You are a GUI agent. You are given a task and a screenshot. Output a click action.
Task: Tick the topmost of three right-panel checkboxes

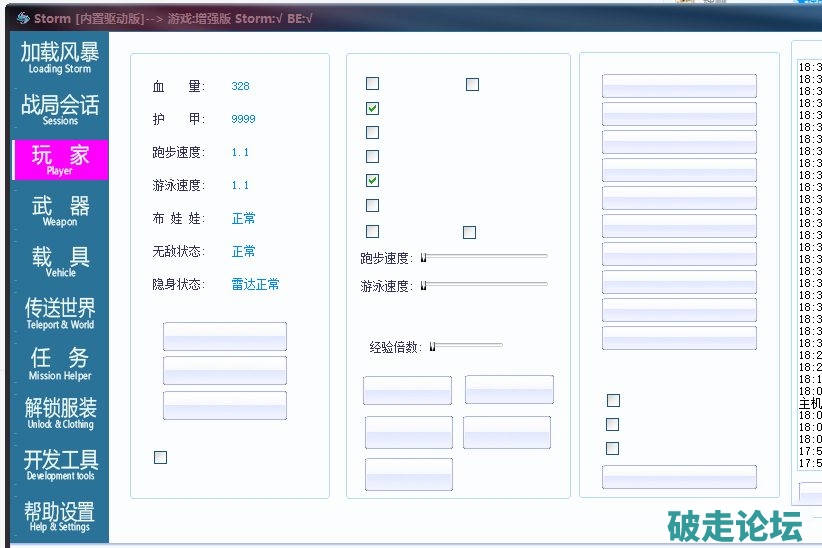point(613,401)
